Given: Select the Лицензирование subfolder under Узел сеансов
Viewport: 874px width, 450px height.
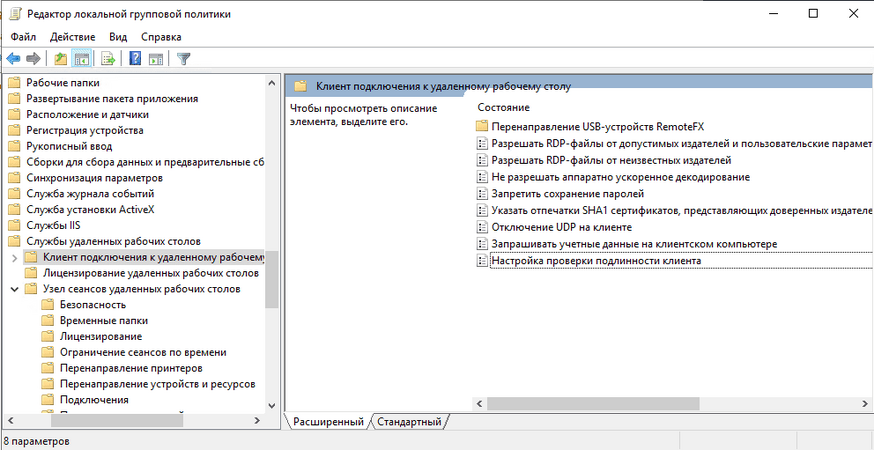Looking at the screenshot, I should click(101, 336).
